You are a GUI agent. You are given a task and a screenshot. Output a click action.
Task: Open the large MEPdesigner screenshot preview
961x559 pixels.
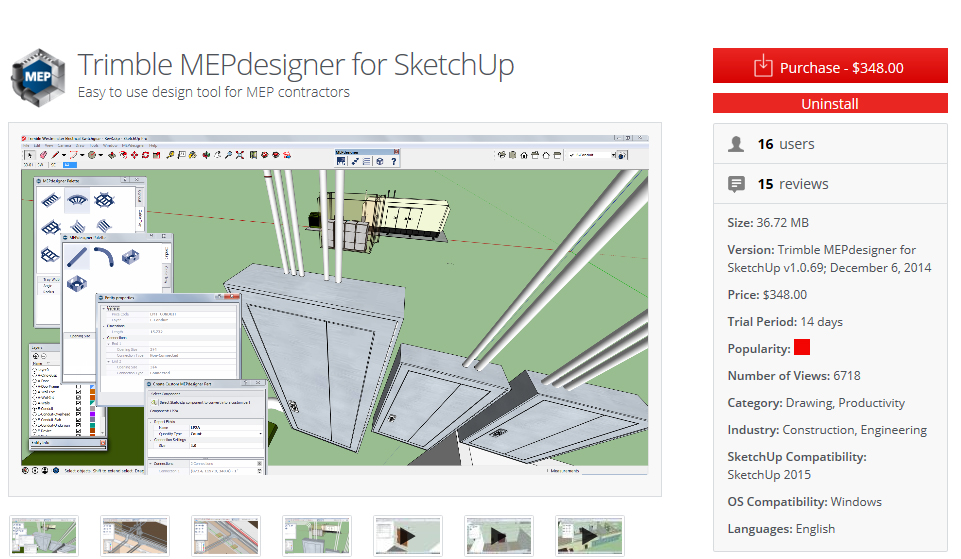[335, 305]
